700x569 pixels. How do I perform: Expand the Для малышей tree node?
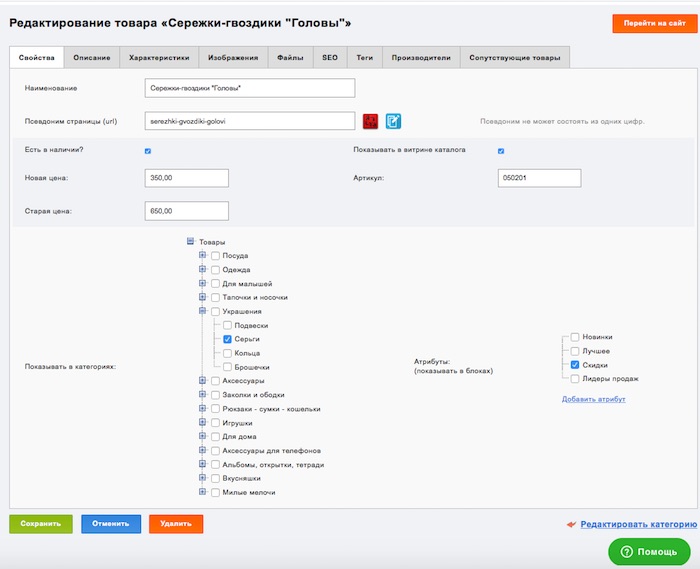(x=202, y=283)
